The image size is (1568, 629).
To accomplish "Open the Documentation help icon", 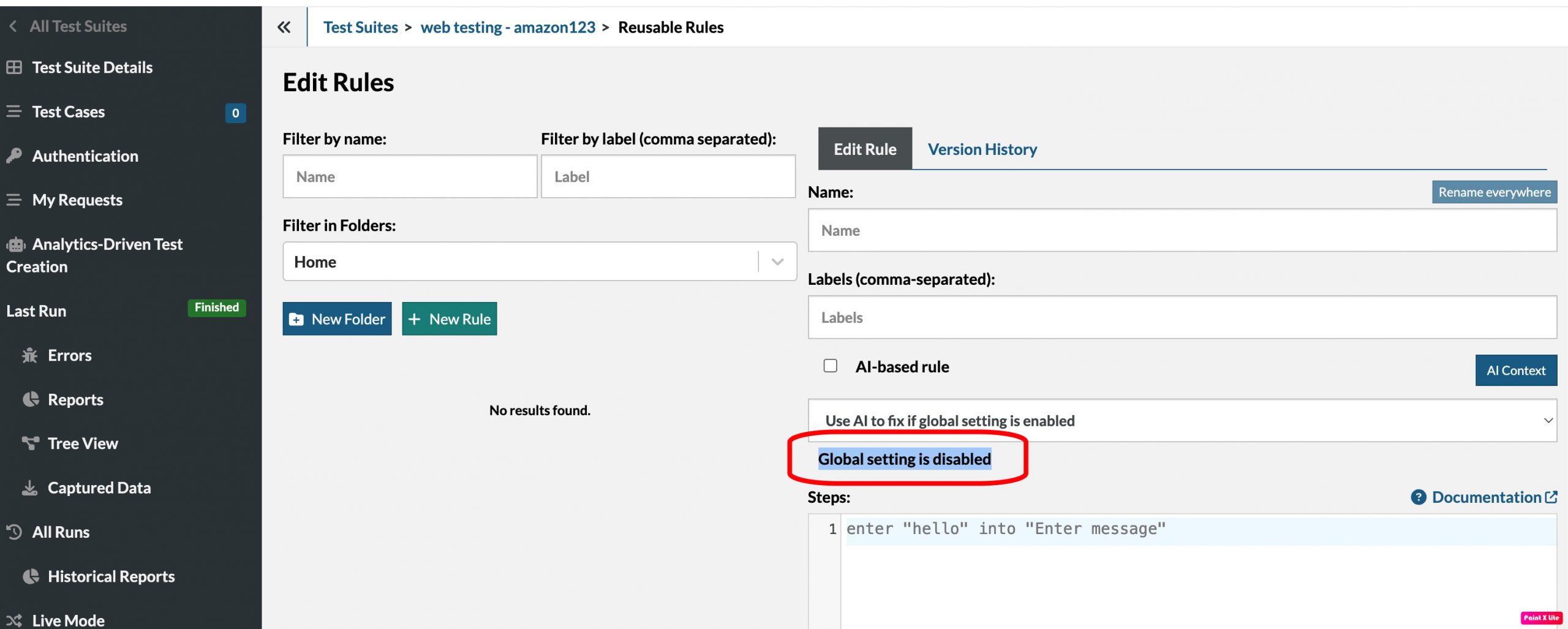I will point(1418,497).
